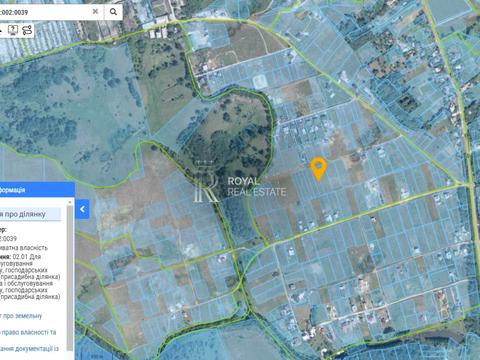Image resolution: width=480 pixels, height=360 pixels.
Task: Click the Royal Real Estate watermark logo
Action: click(239, 182)
